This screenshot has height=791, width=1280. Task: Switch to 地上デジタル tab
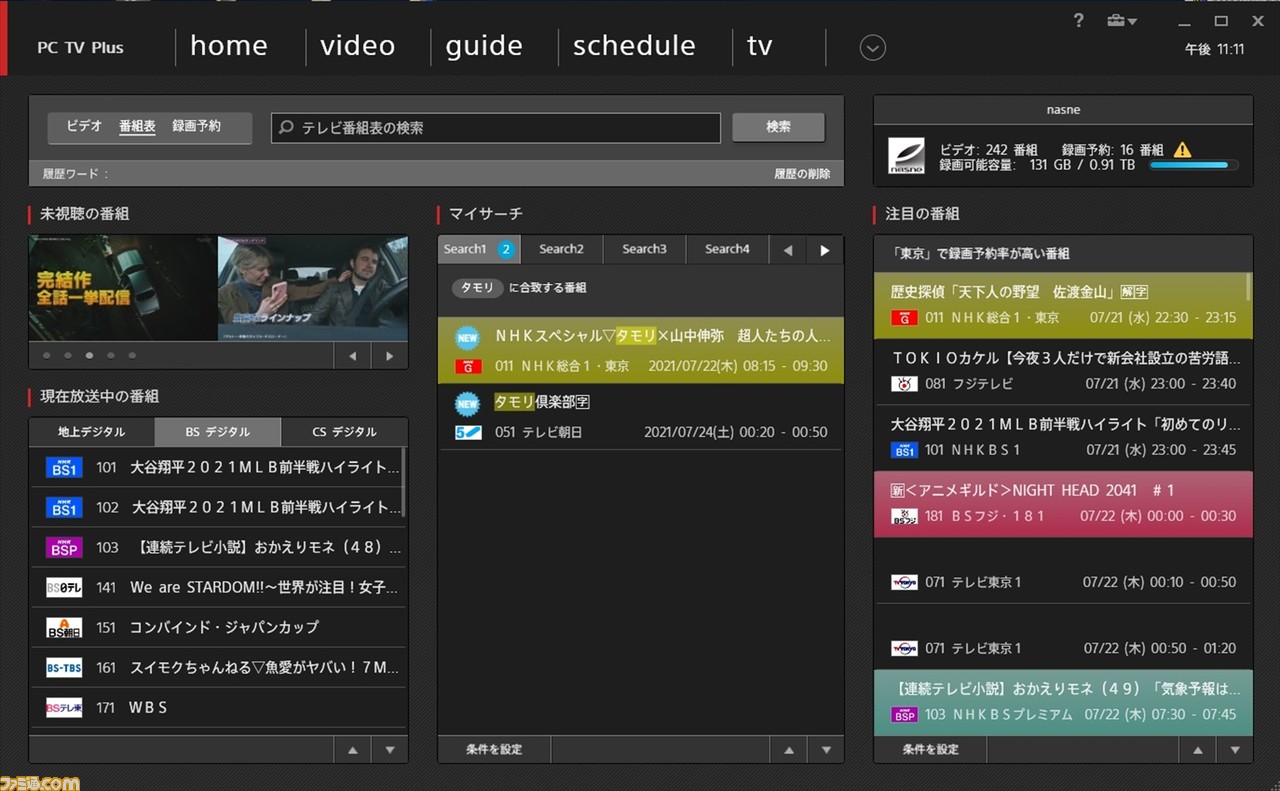click(92, 432)
